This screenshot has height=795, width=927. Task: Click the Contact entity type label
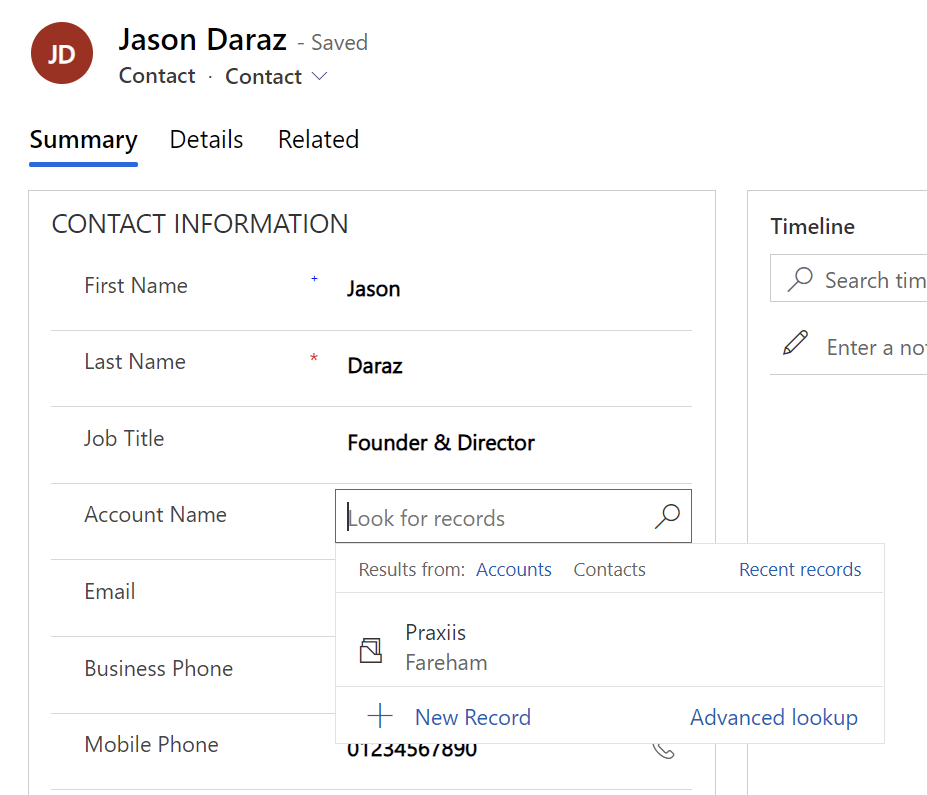click(157, 76)
